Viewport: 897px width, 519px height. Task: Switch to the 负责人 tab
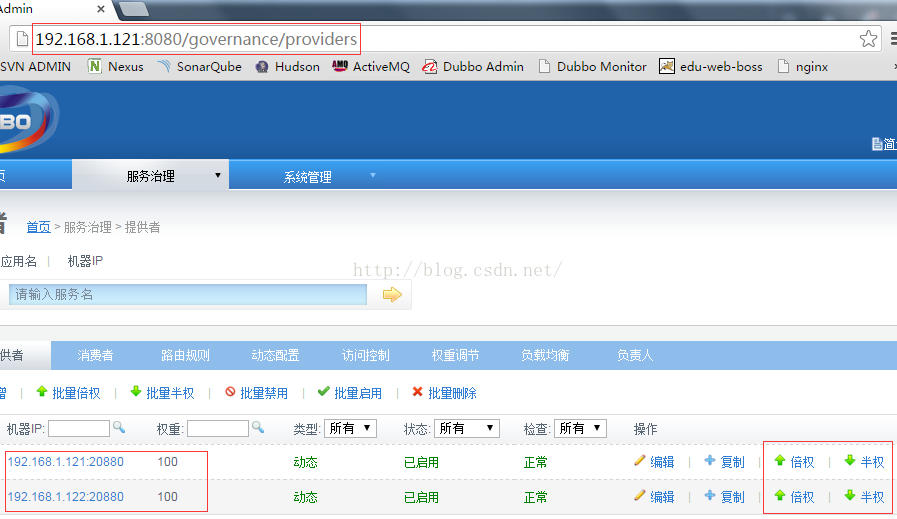pos(635,355)
